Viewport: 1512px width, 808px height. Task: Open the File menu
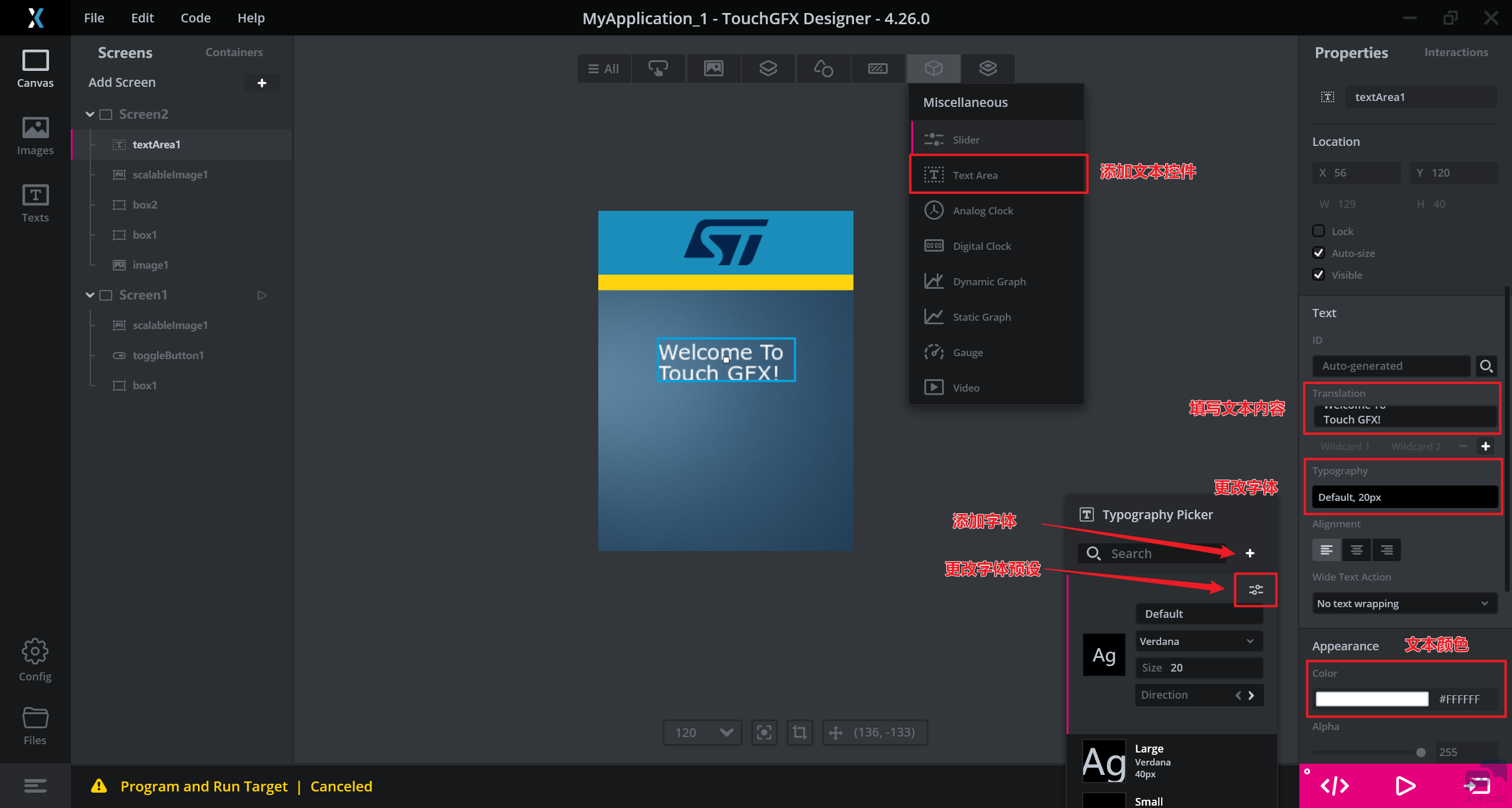tap(94, 18)
